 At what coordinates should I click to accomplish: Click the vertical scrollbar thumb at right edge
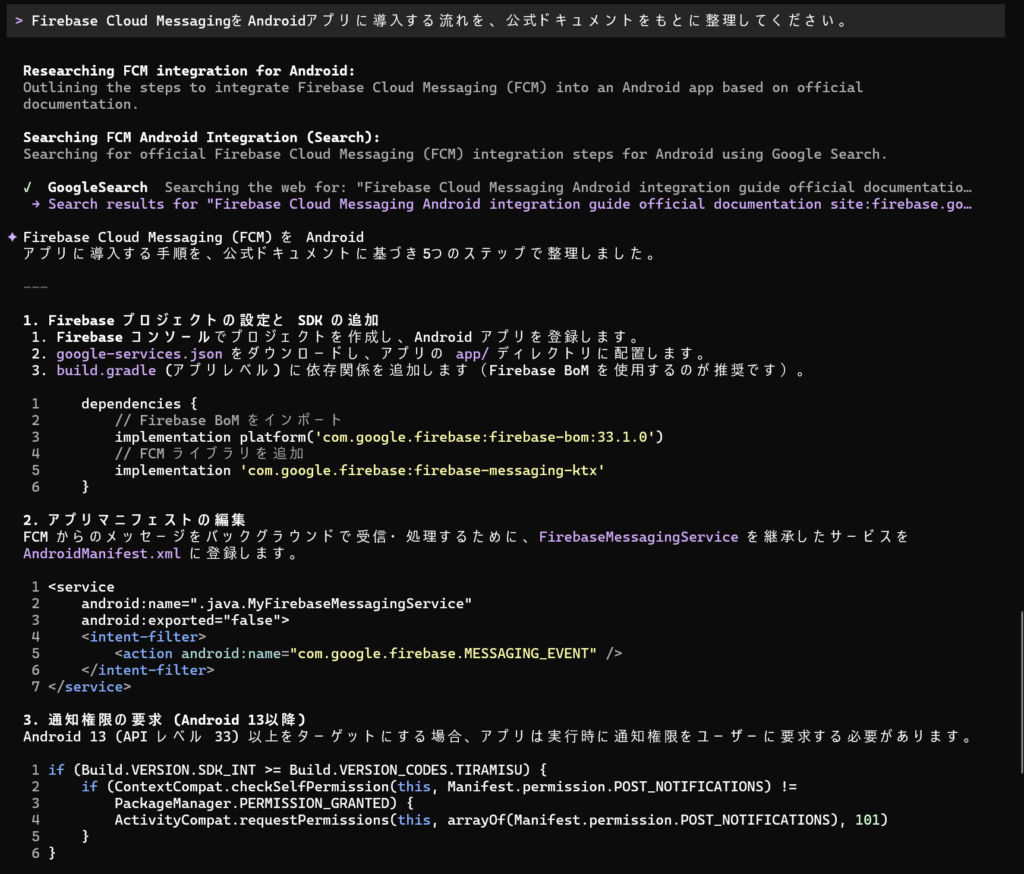[1021, 691]
